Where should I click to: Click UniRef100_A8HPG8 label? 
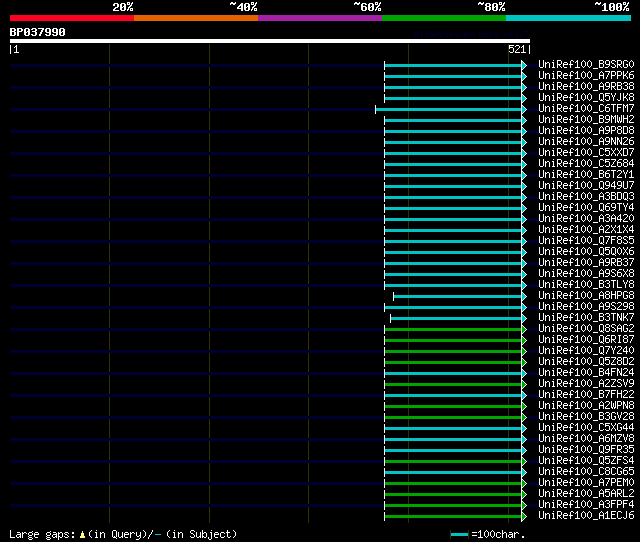pyautogui.click(x=586, y=296)
